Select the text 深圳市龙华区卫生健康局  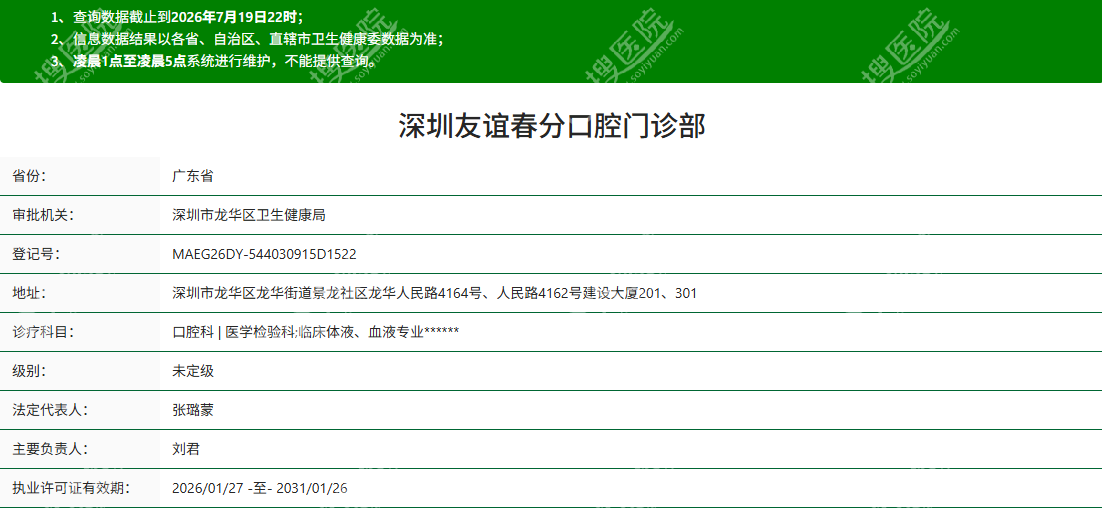(249, 215)
